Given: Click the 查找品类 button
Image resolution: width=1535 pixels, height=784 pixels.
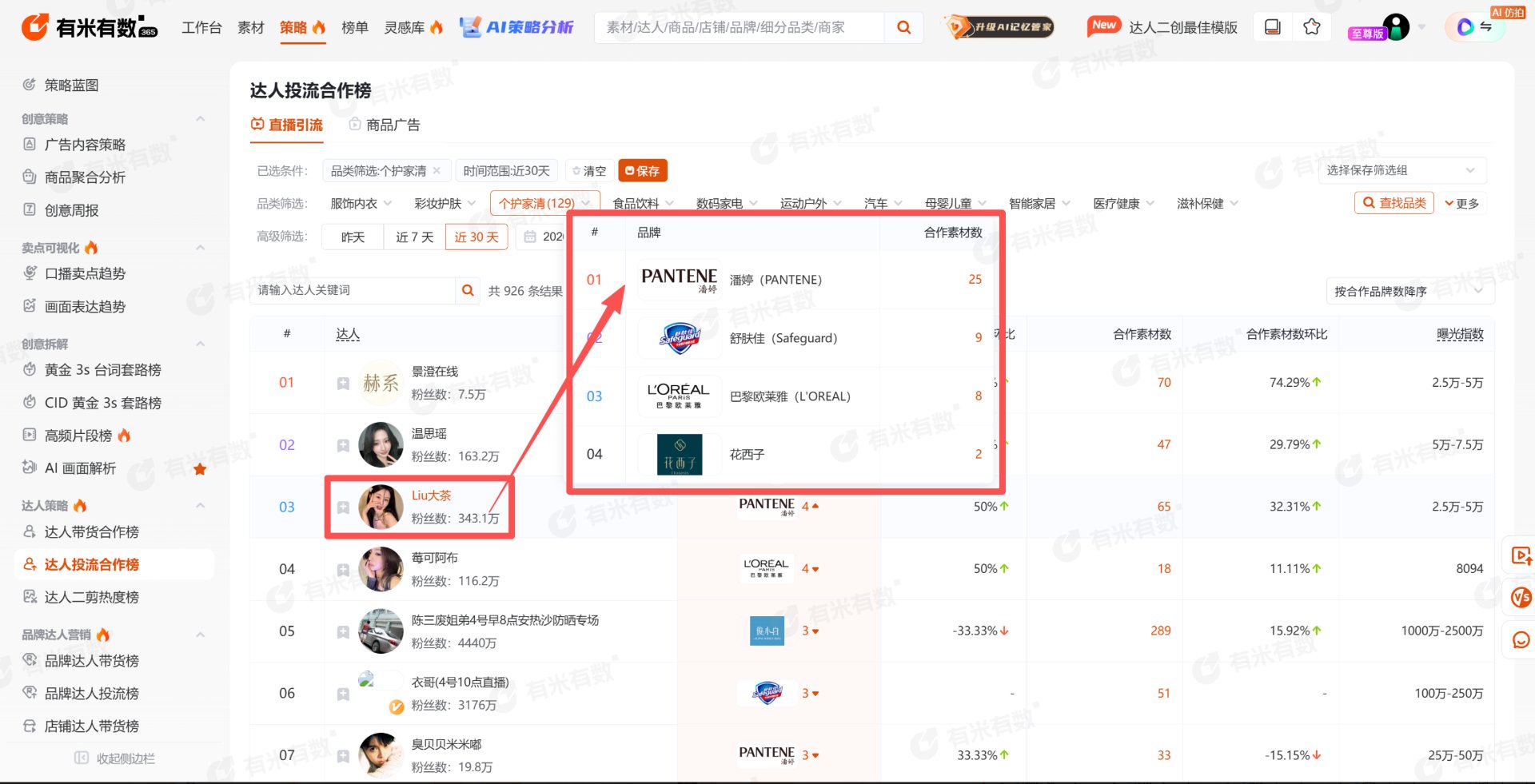Looking at the screenshot, I should tap(1394, 203).
